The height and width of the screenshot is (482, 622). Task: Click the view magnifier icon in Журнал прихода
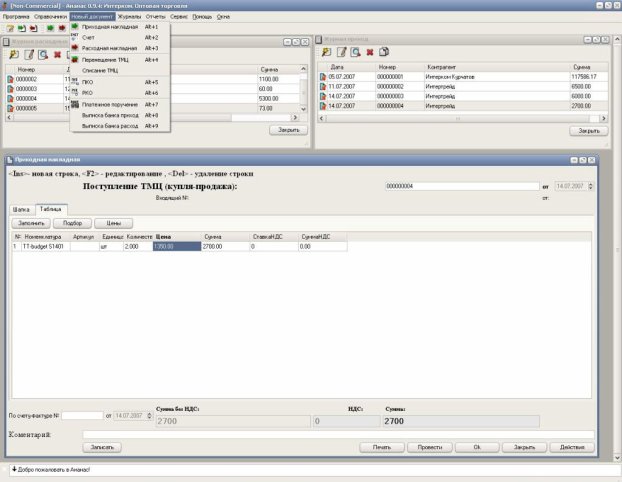pos(355,52)
